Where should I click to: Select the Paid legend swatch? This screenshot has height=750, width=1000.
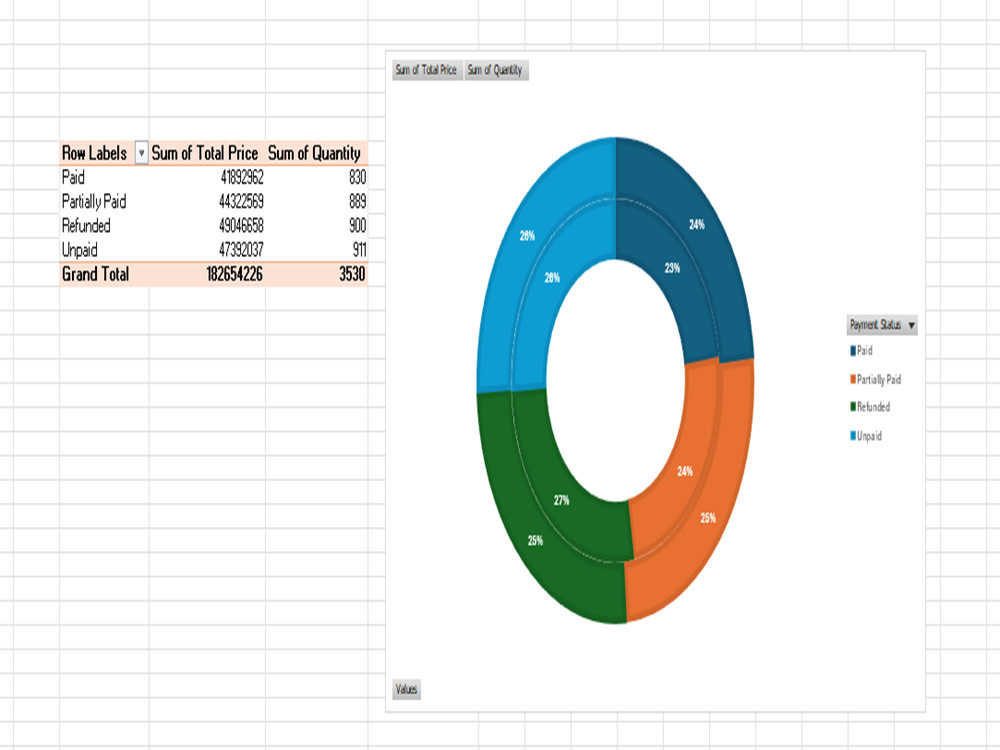click(x=853, y=351)
